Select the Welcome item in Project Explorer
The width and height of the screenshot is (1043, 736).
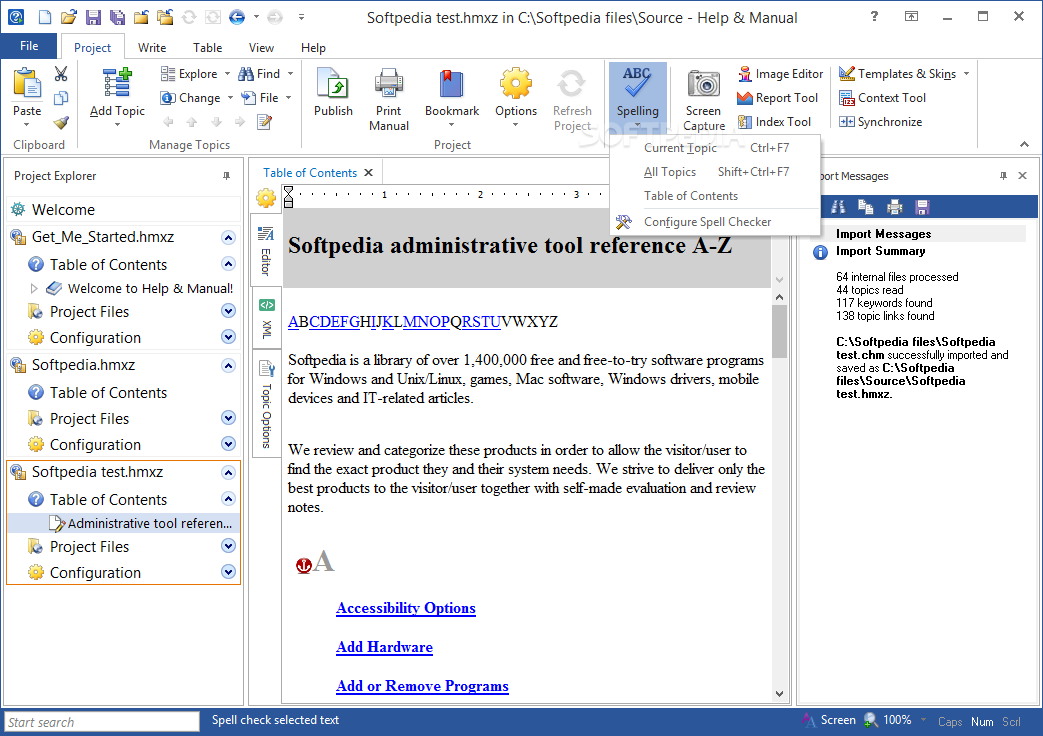click(124, 210)
